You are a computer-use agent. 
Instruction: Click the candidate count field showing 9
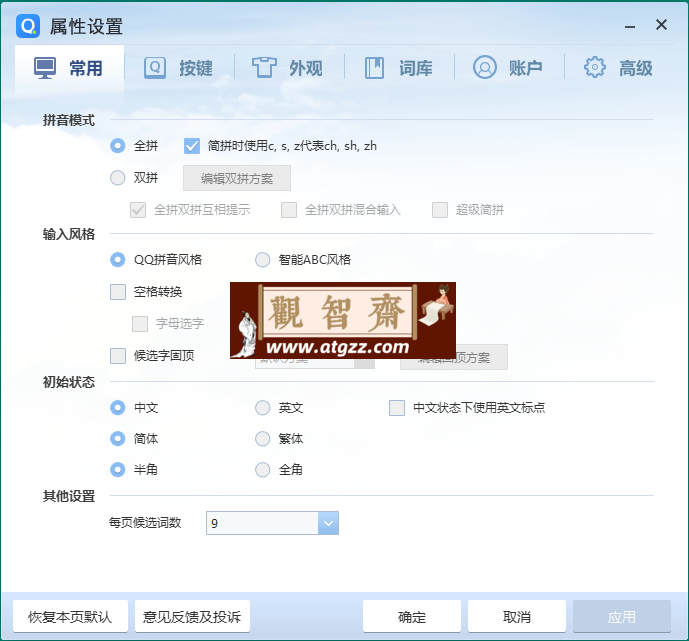[x=262, y=523]
